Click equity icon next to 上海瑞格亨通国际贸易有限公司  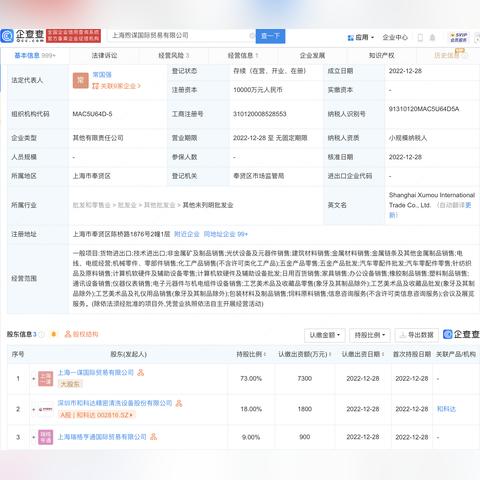(x=153, y=436)
